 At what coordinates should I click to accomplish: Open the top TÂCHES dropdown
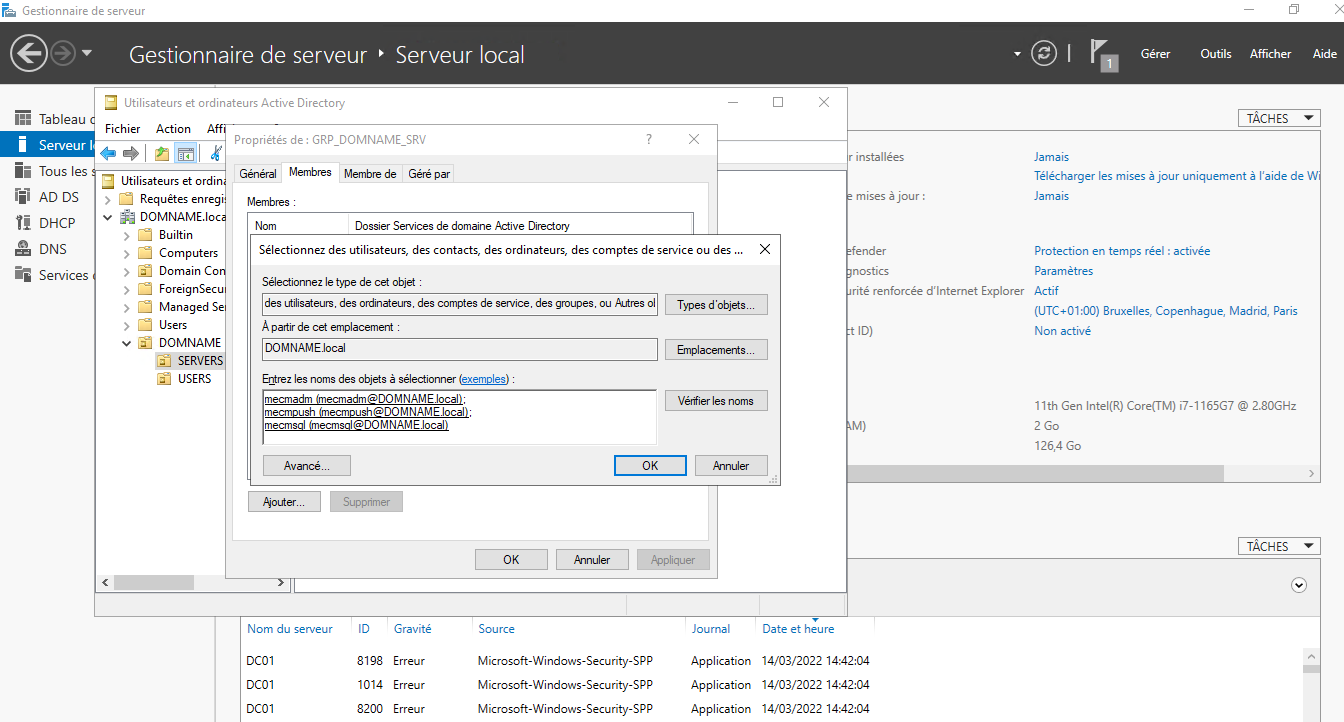point(1278,118)
